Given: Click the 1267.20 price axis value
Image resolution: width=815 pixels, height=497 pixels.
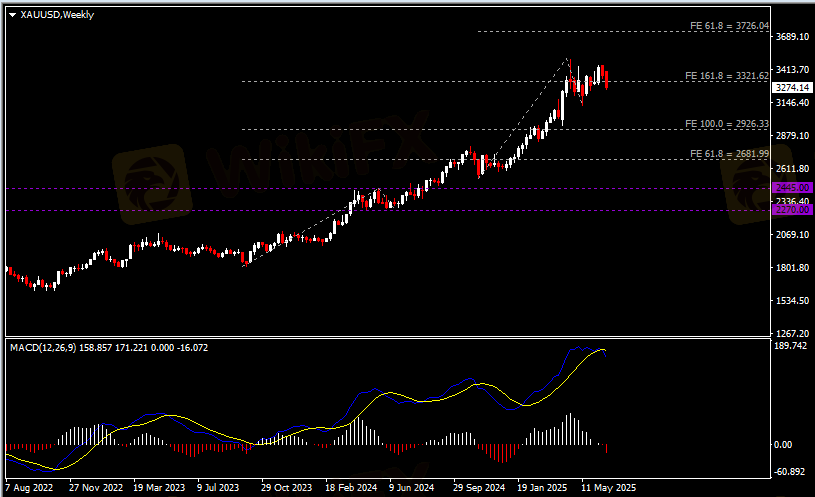Looking at the screenshot, I should 791,333.
